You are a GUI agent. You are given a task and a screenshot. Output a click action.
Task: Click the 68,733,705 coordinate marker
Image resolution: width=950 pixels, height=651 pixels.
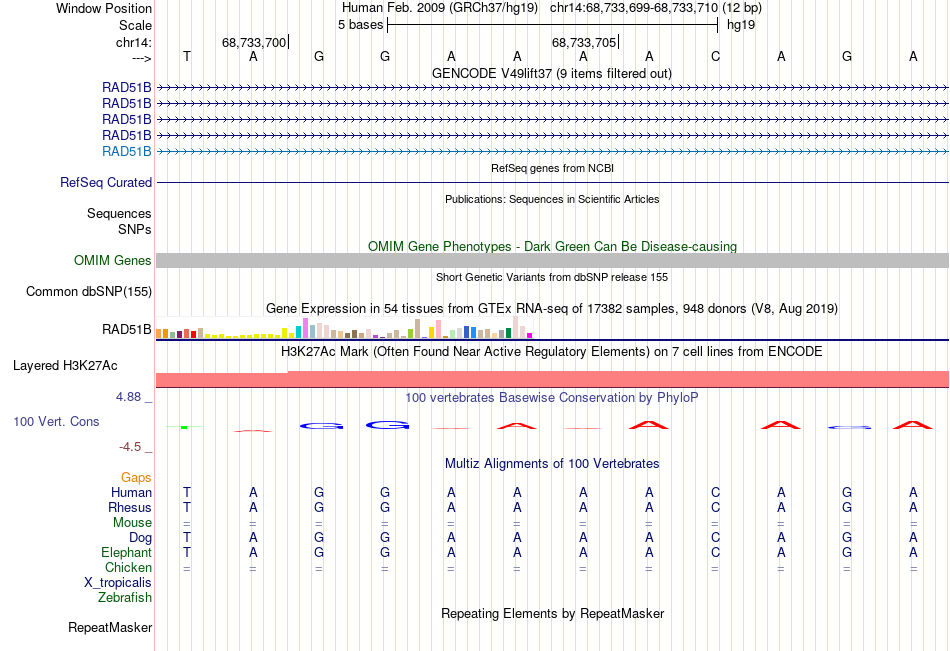584,42
